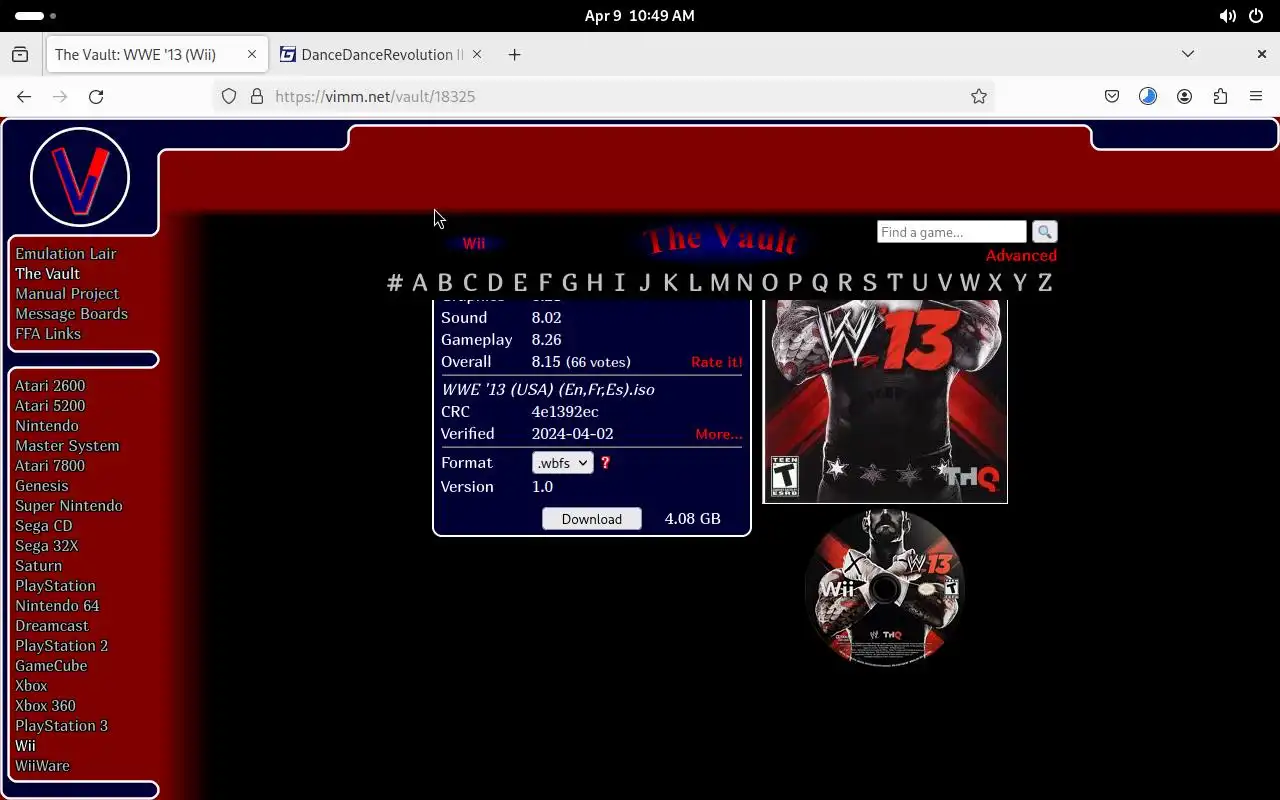Select GameCube system
1280x800 pixels.
[x=51, y=666]
